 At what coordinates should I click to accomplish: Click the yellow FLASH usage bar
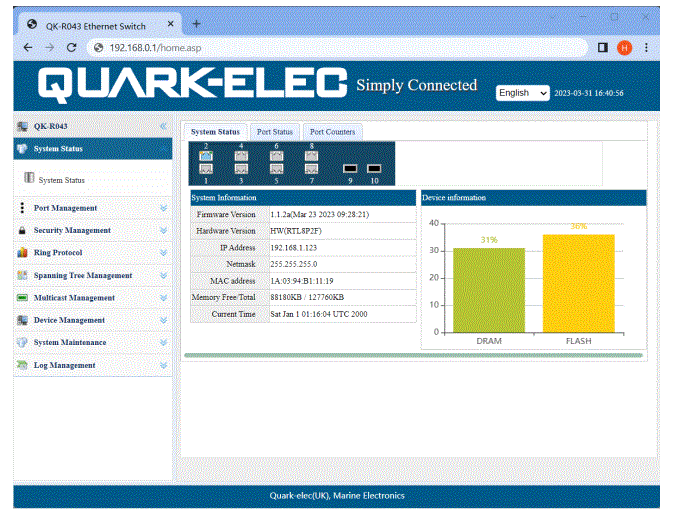(579, 283)
